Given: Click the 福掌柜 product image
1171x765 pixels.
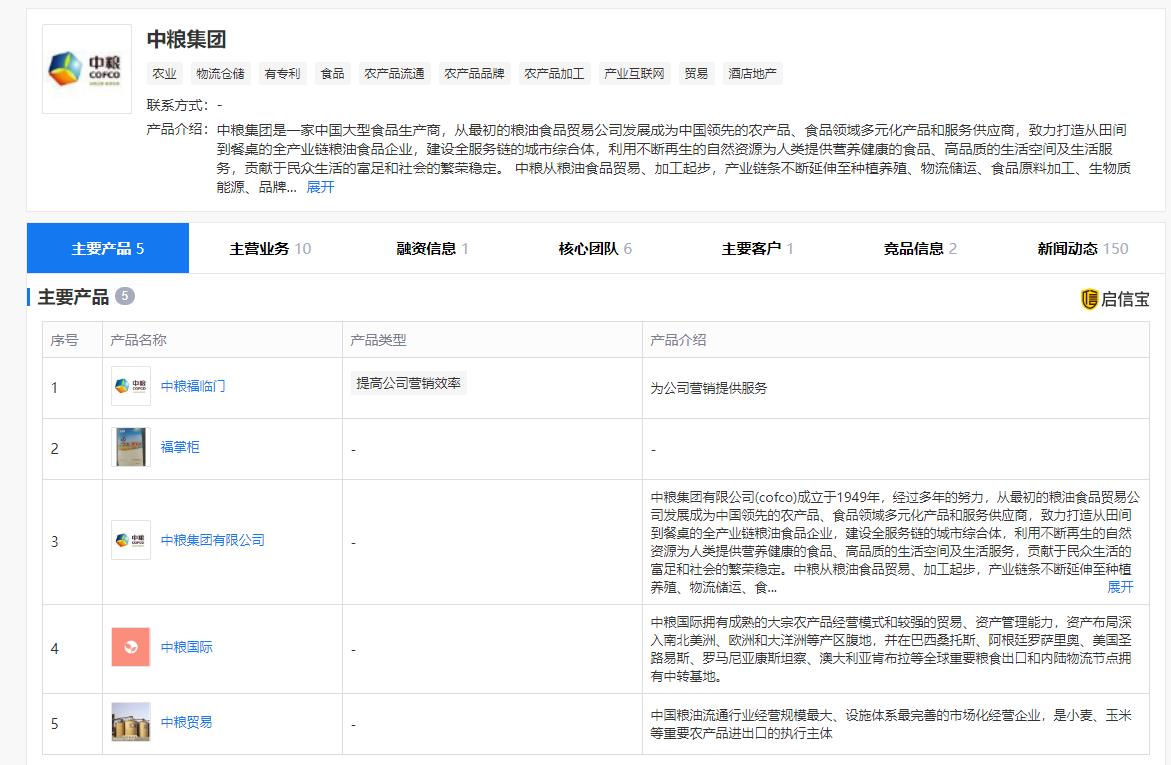Looking at the screenshot, I should coord(131,447).
